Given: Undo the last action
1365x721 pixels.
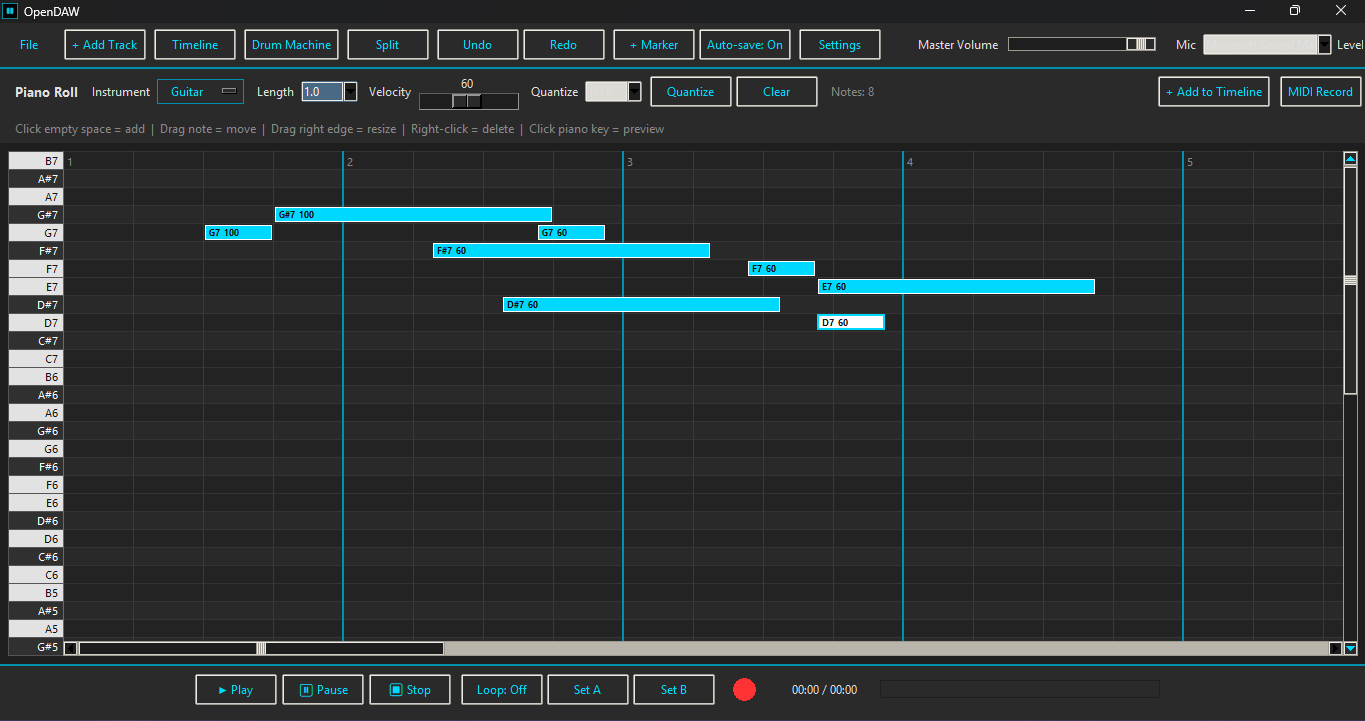Looking at the screenshot, I should click(478, 45).
